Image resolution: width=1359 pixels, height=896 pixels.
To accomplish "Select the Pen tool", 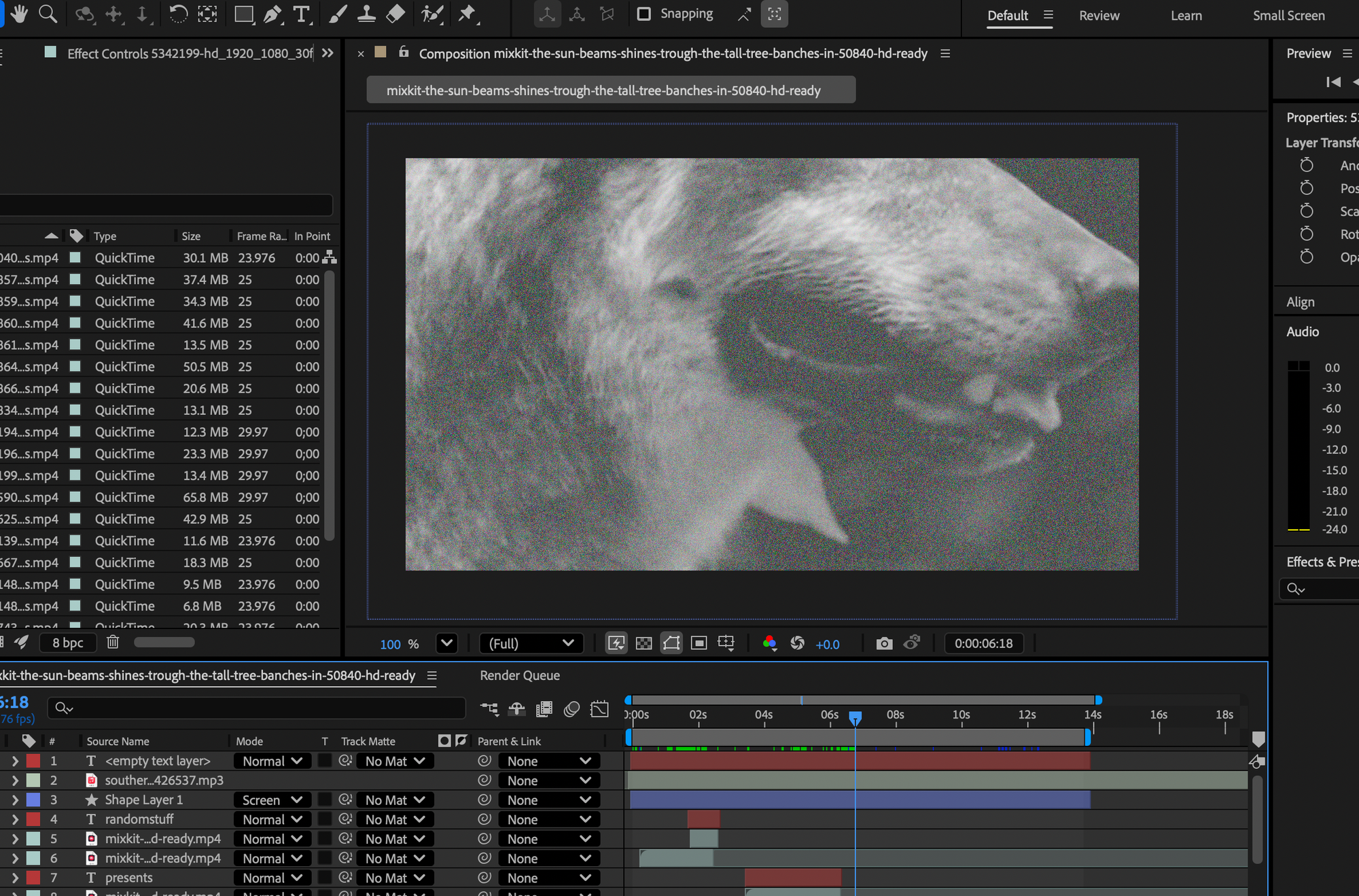I will click(x=272, y=14).
